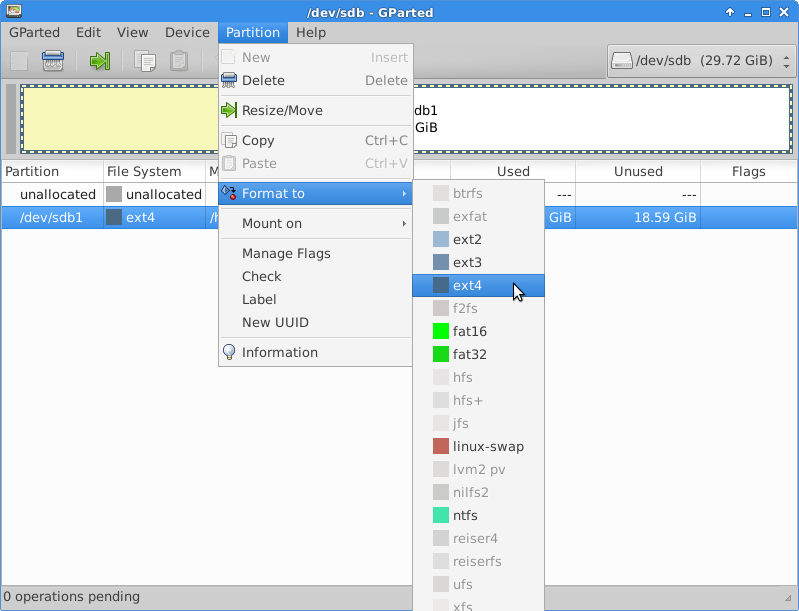799x611 pixels.
Task: Select Information menu entry
Action: [315, 353]
